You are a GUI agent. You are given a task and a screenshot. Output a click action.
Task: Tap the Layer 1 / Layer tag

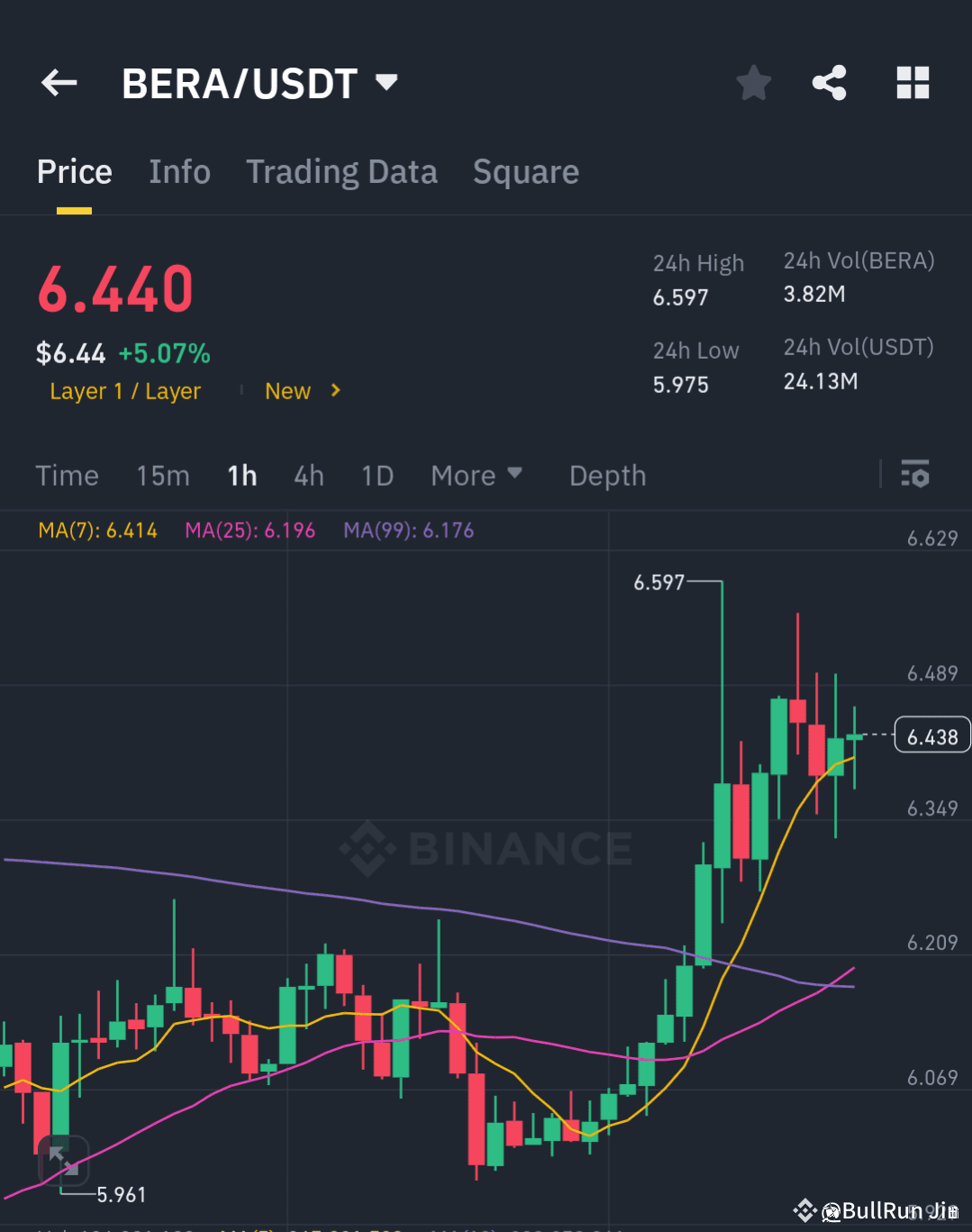[x=125, y=391]
